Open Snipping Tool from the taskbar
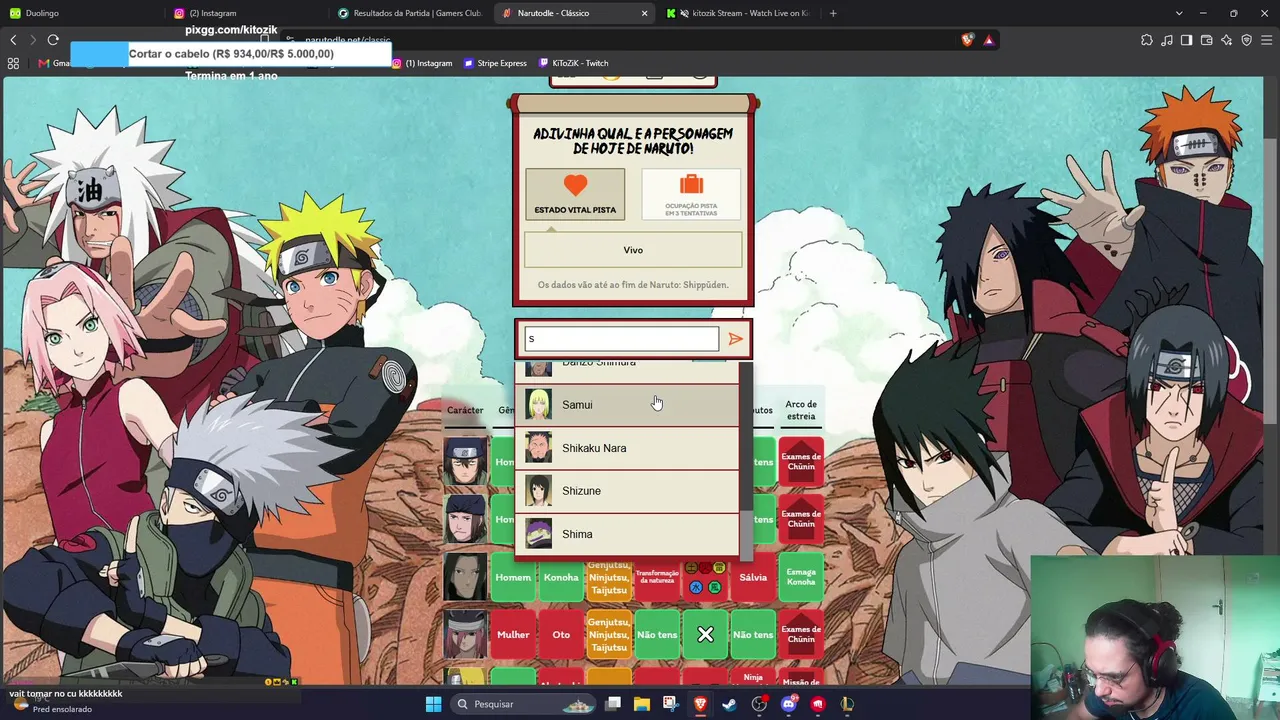This screenshot has height=720, width=1280. click(670, 704)
